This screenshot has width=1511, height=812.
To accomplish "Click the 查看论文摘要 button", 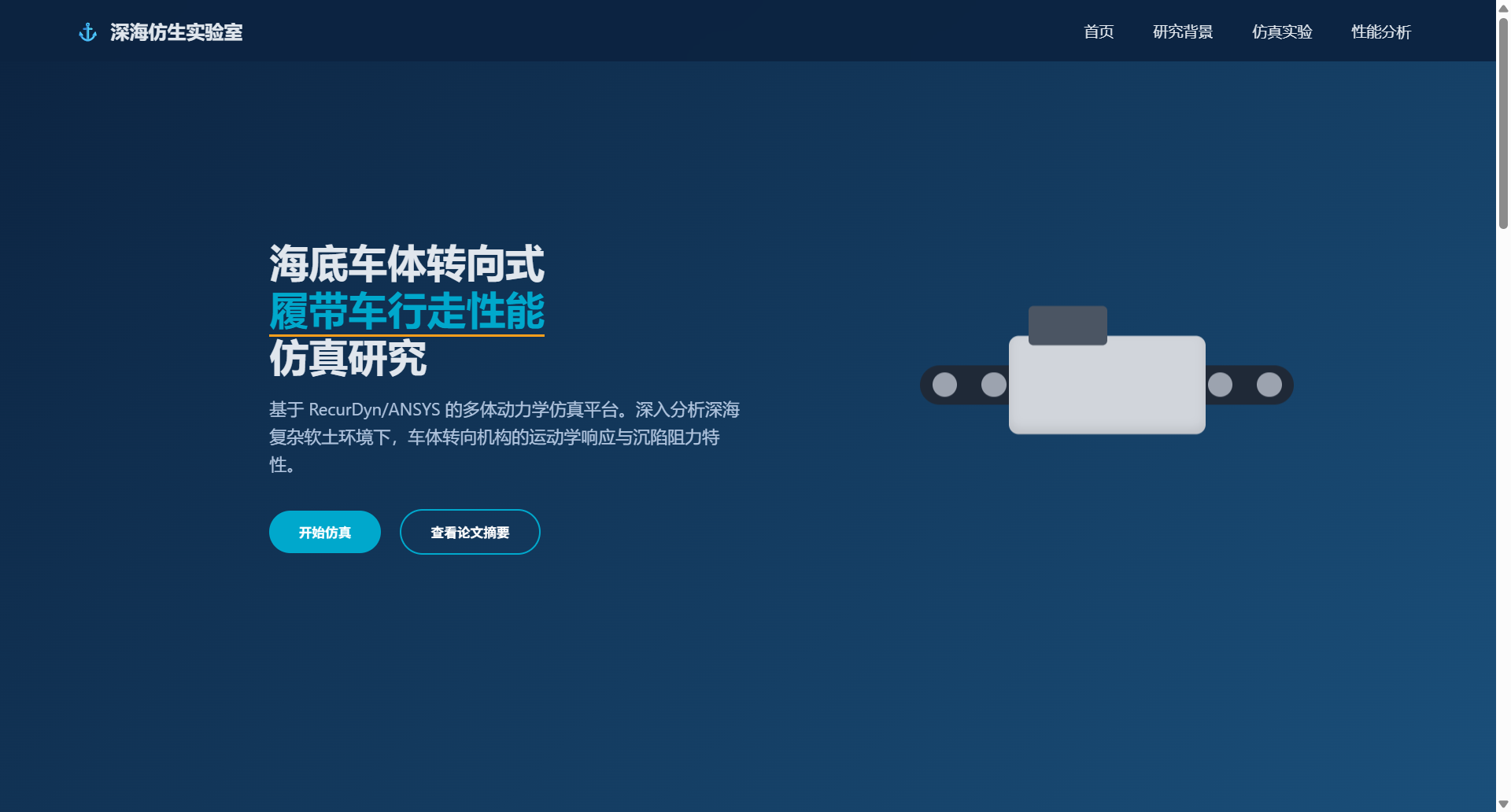I will tap(470, 532).
